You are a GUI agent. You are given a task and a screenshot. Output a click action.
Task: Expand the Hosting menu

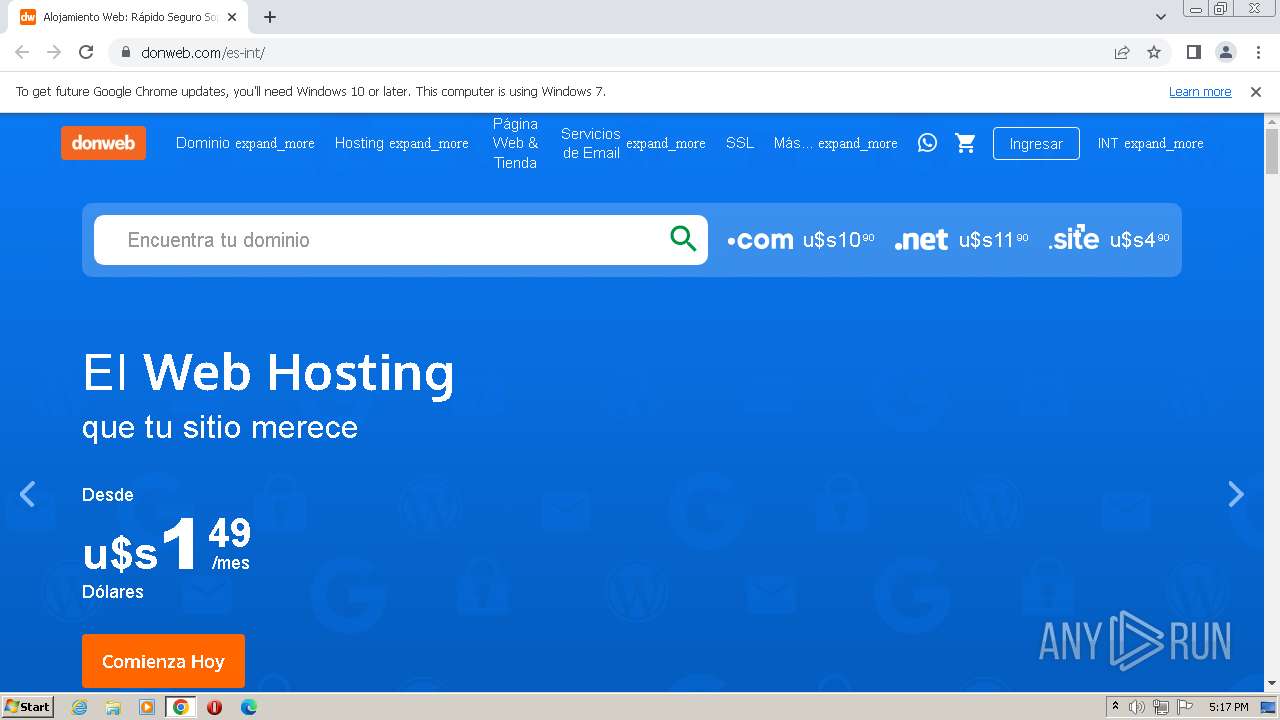coord(402,143)
